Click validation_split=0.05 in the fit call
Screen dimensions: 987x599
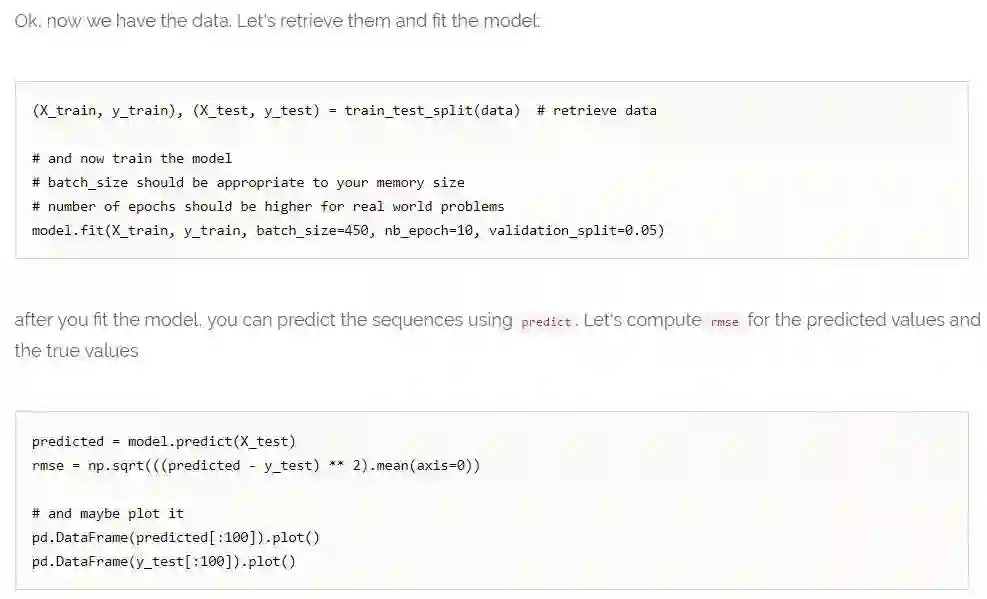[576, 231]
